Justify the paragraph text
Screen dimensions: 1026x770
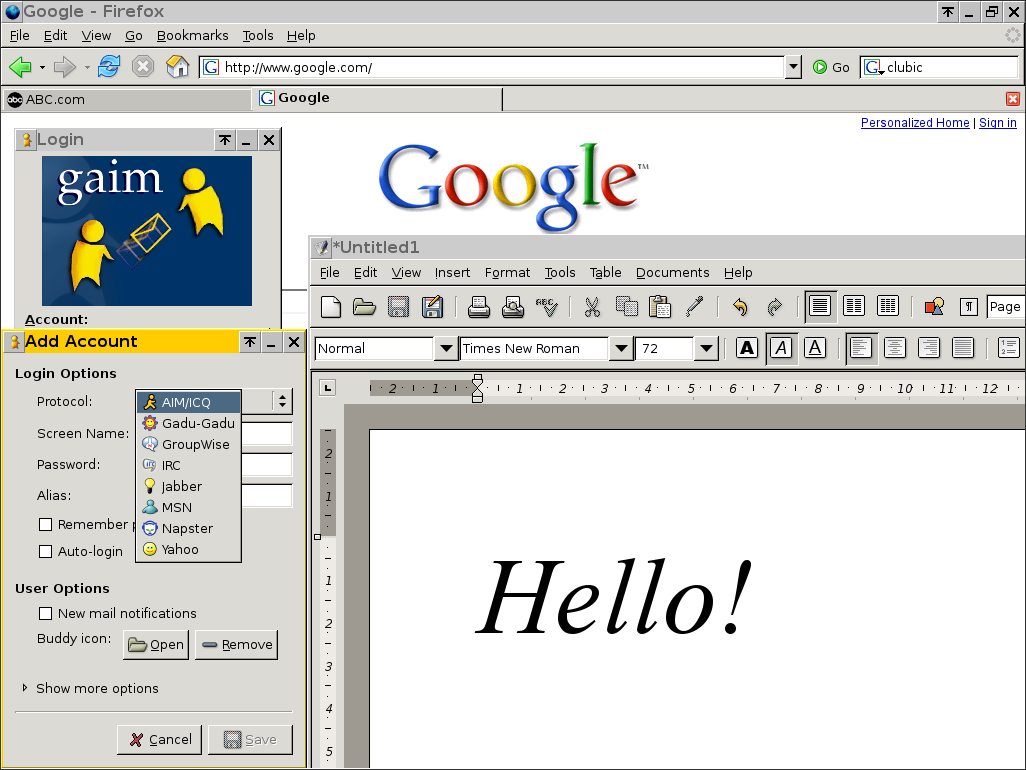[963, 348]
